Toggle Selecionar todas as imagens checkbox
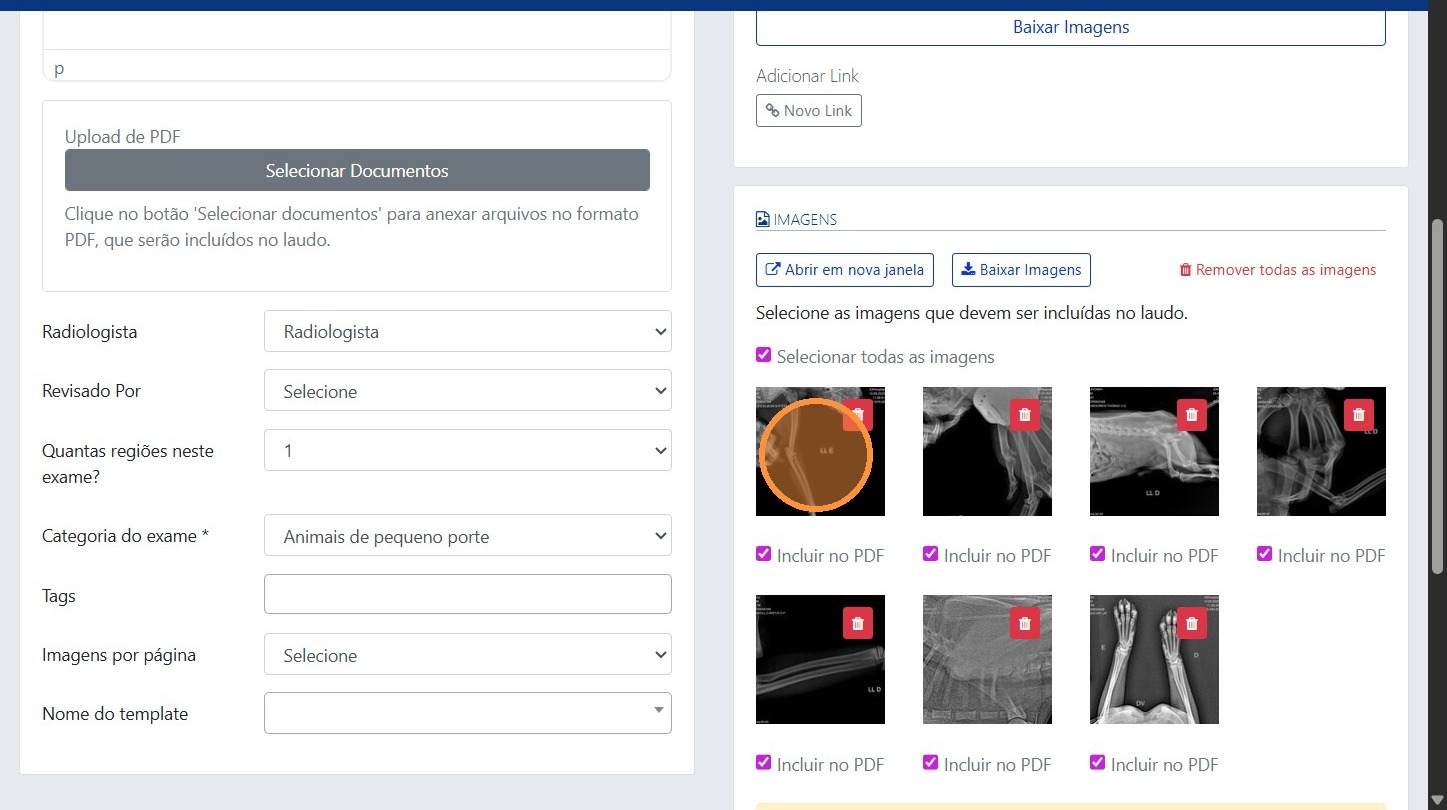Image resolution: width=1447 pixels, height=810 pixels. point(764,356)
